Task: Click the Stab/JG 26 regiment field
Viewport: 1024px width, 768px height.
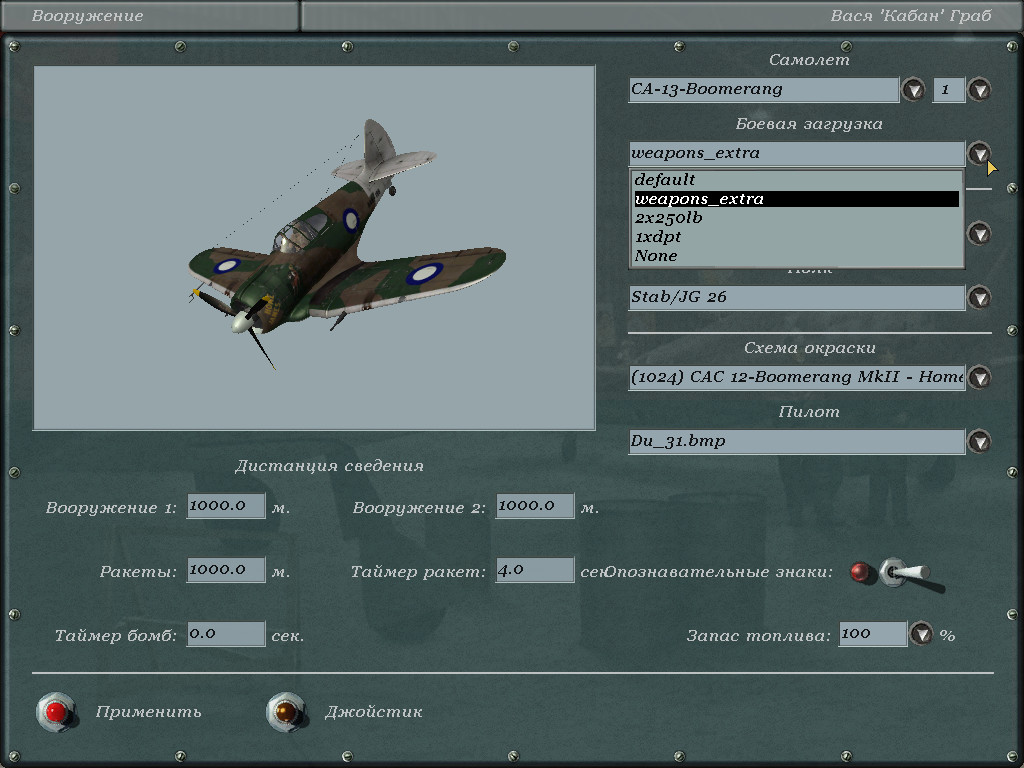Action: [797, 297]
